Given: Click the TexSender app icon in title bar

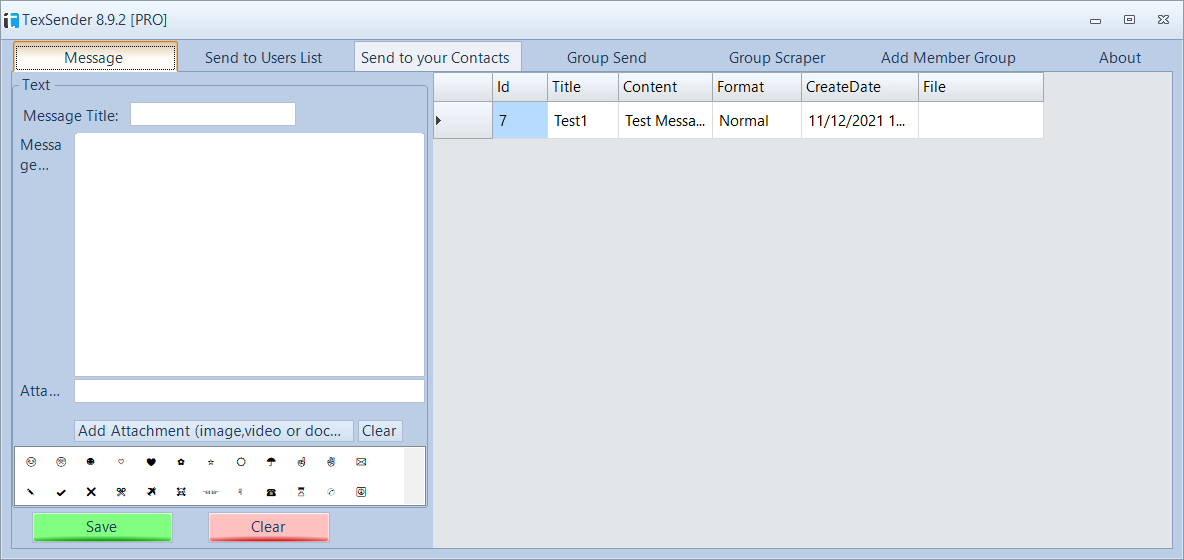Looking at the screenshot, I should tap(11, 20).
